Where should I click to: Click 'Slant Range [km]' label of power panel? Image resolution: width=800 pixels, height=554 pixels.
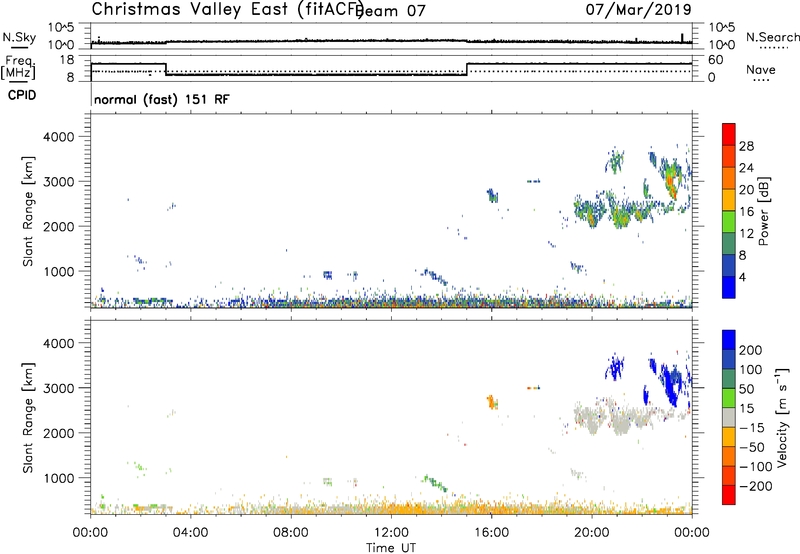pos(28,211)
